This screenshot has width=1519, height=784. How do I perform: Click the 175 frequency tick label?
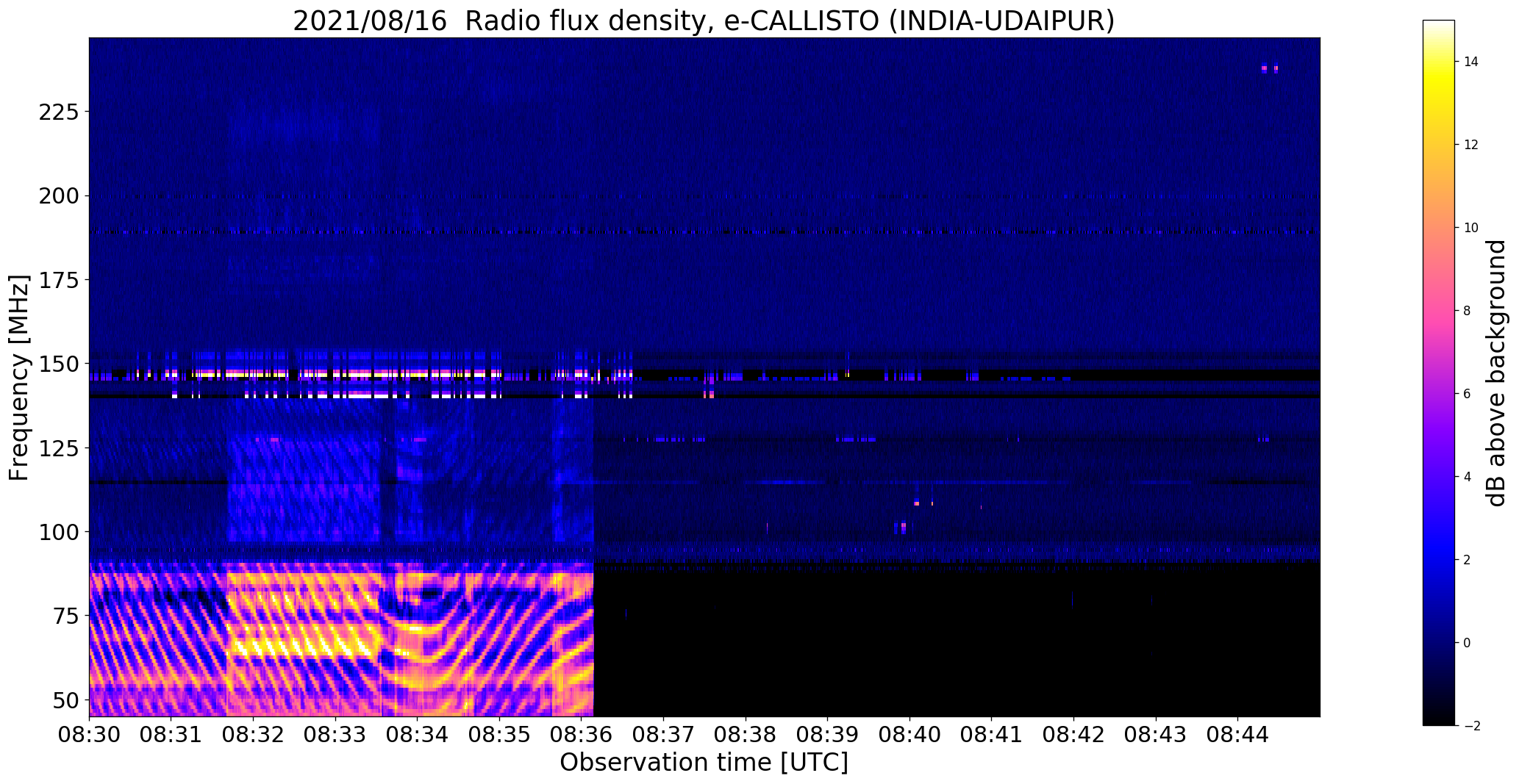(x=59, y=280)
